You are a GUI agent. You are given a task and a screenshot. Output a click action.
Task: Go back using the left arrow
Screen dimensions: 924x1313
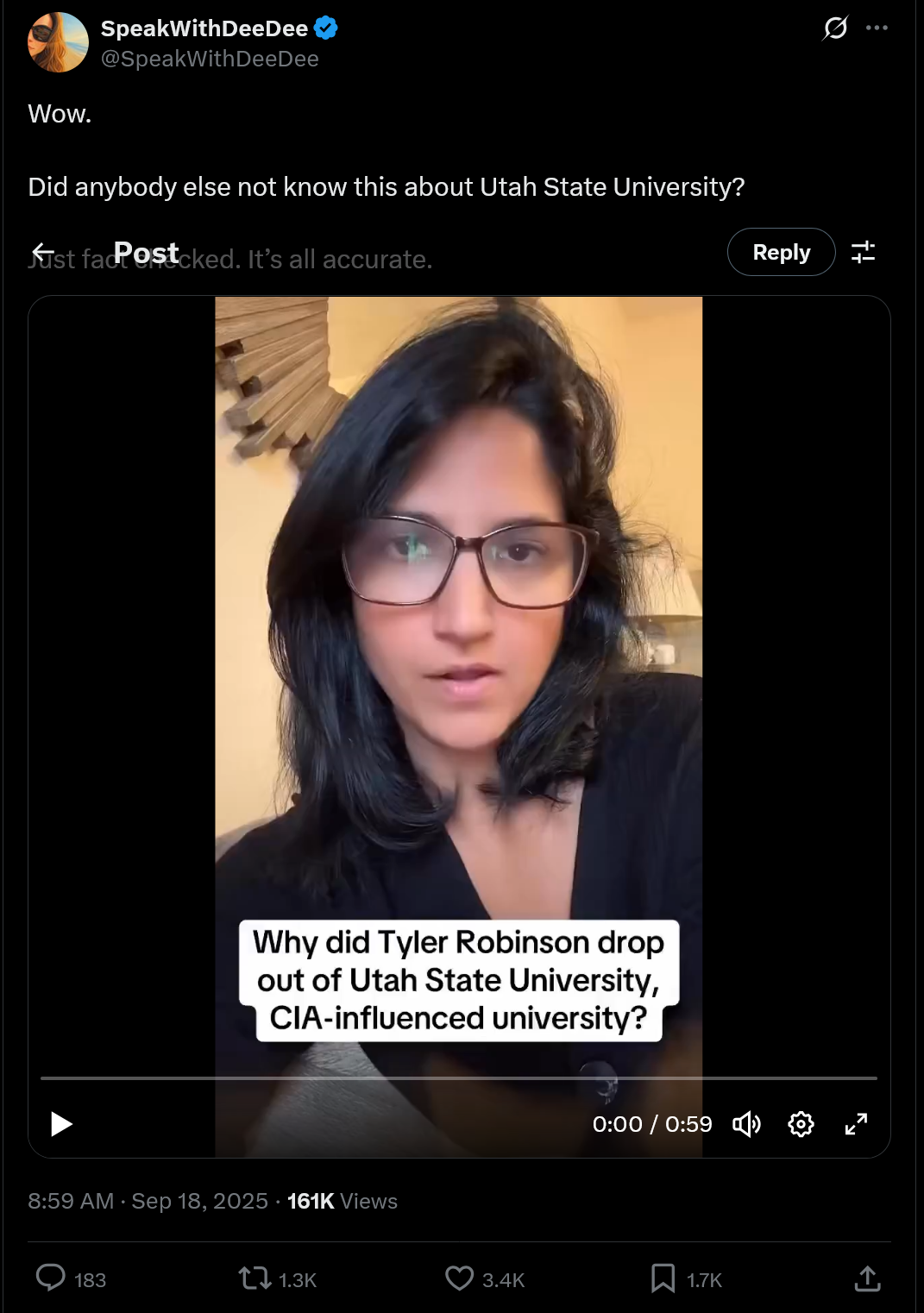tap(43, 252)
